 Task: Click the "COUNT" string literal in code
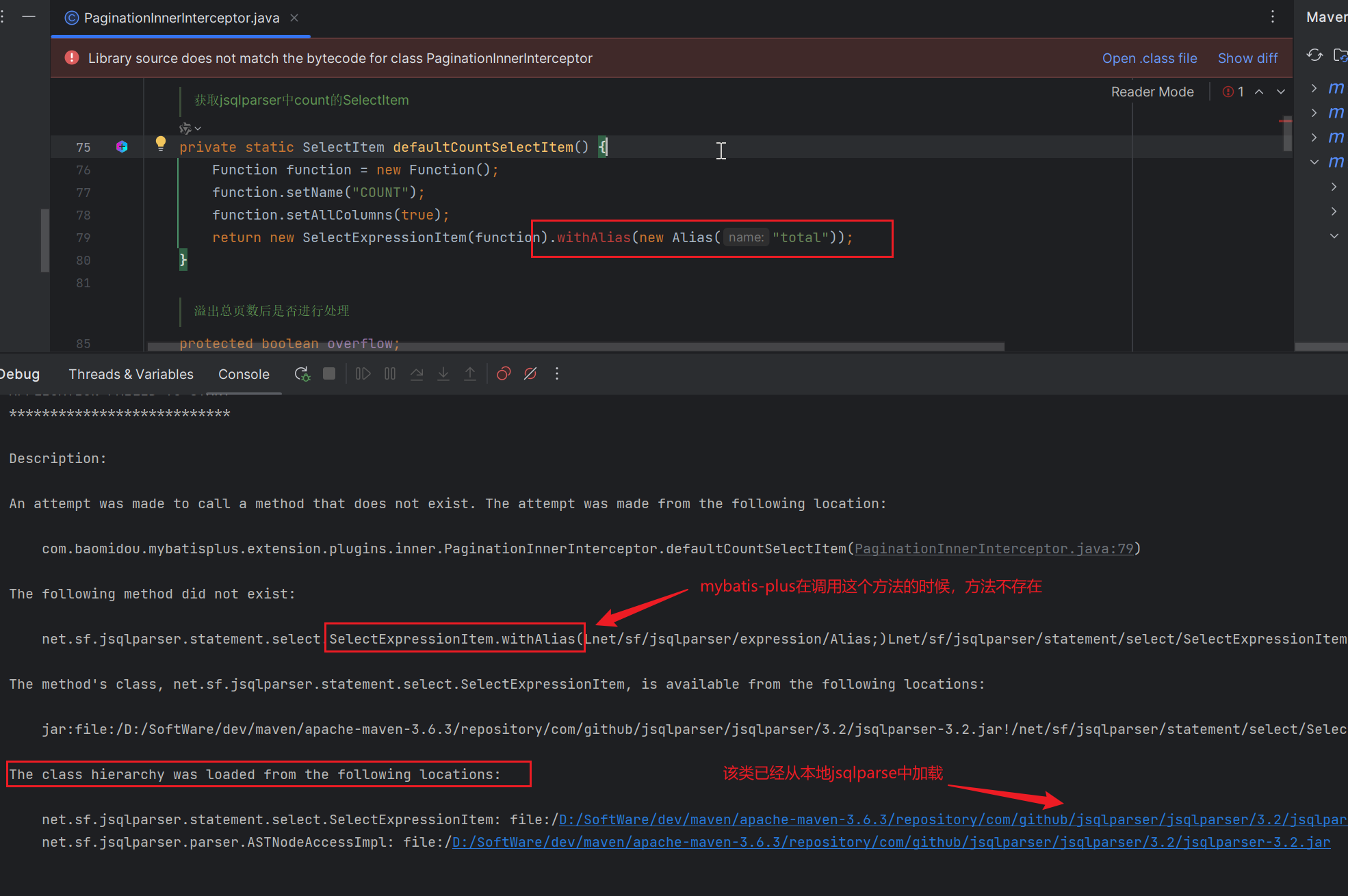(380, 192)
